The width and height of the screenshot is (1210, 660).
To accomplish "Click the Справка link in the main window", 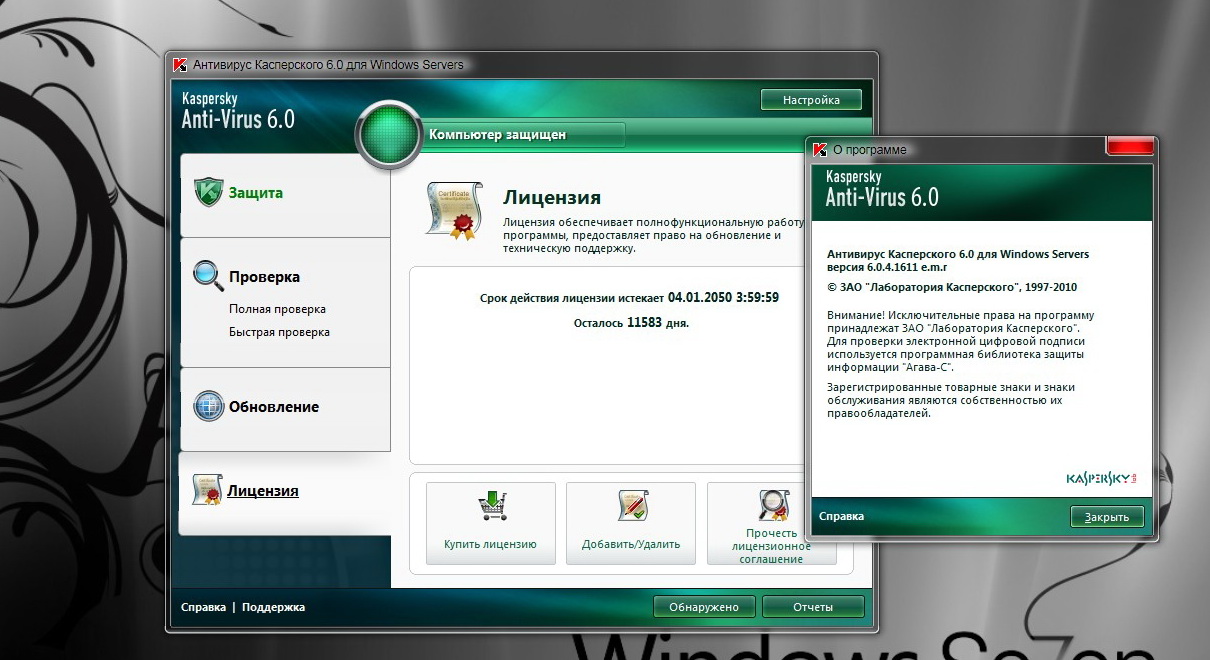I will pos(203,607).
